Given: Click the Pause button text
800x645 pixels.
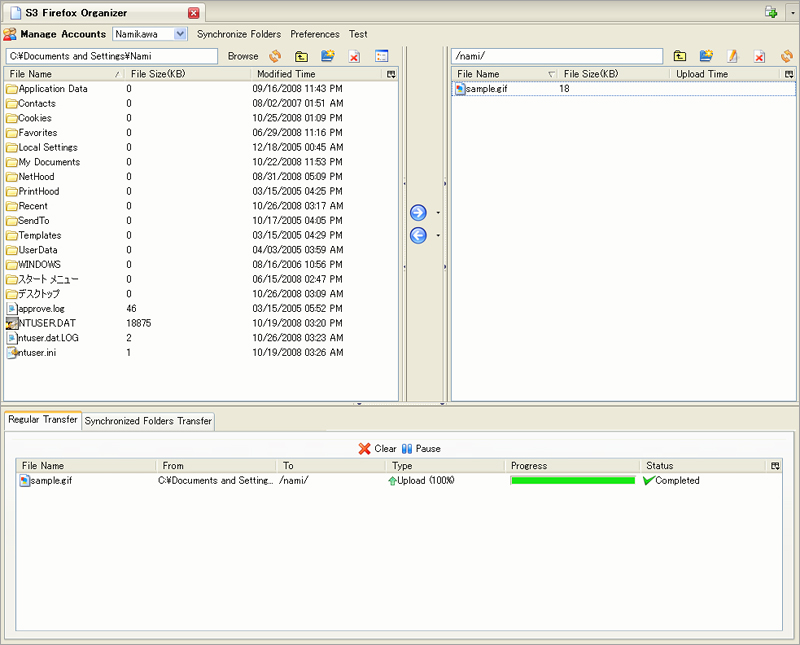Looking at the screenshot, I should pyautogui.click(x=428, y=449).
